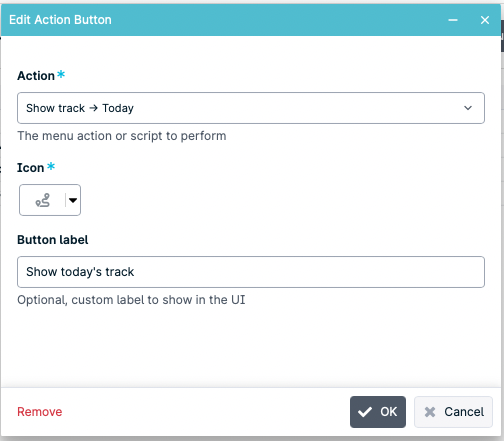Image resolution: width=504 pixels, height=441 pixels.
Task: Click the checkmark icon inside the OK button
Action: click(x=365, y=412)
